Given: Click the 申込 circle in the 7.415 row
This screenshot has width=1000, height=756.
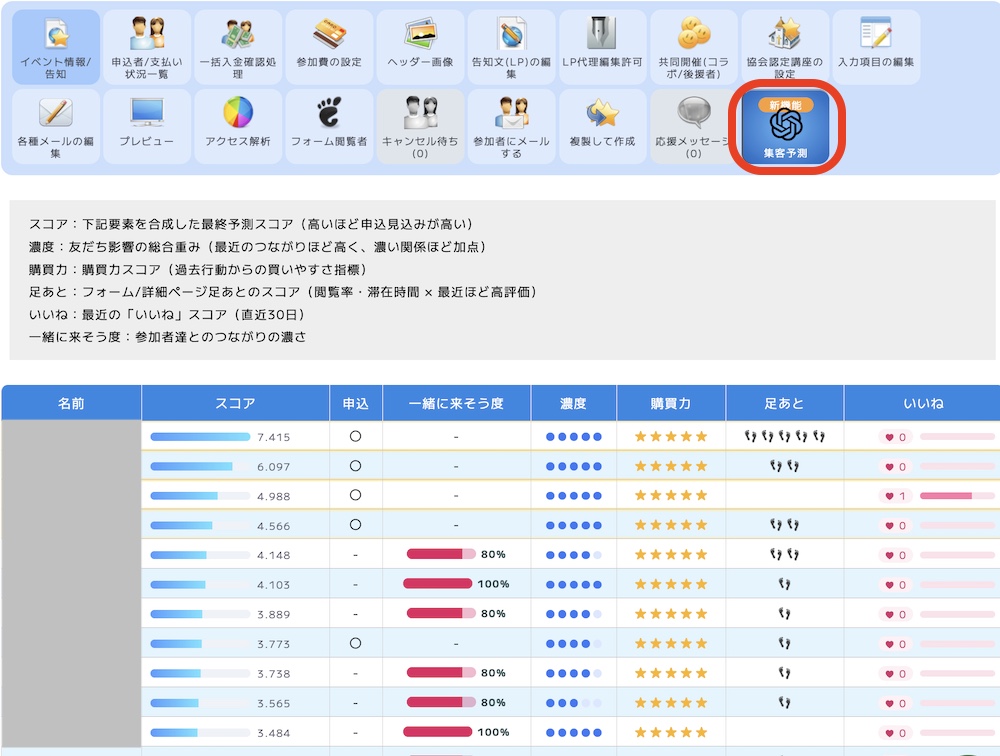Looking at the screenshot, I should (x=355, y=437).
